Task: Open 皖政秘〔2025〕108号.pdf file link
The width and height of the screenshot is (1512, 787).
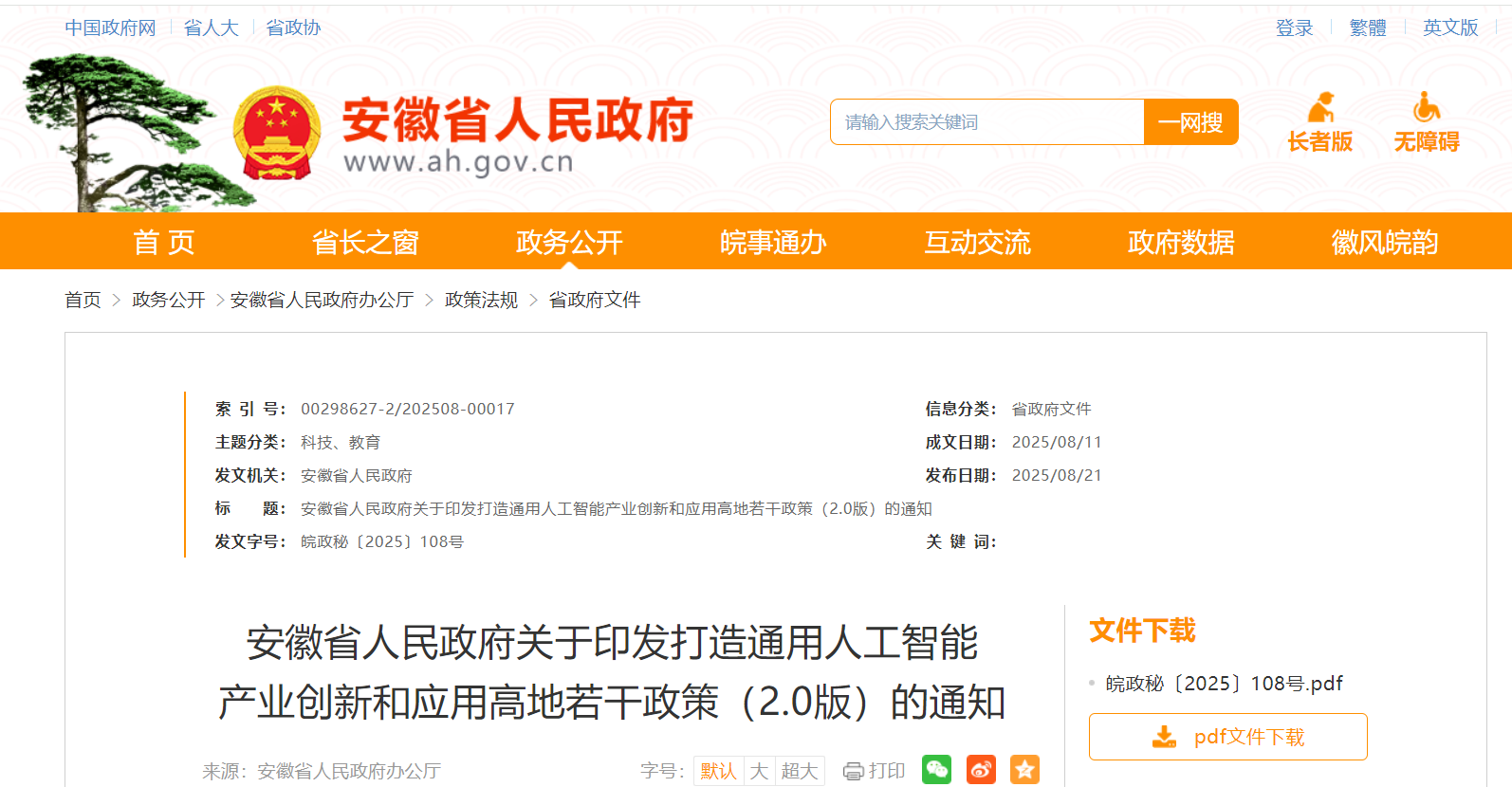Action: [x=1225, y=684]
